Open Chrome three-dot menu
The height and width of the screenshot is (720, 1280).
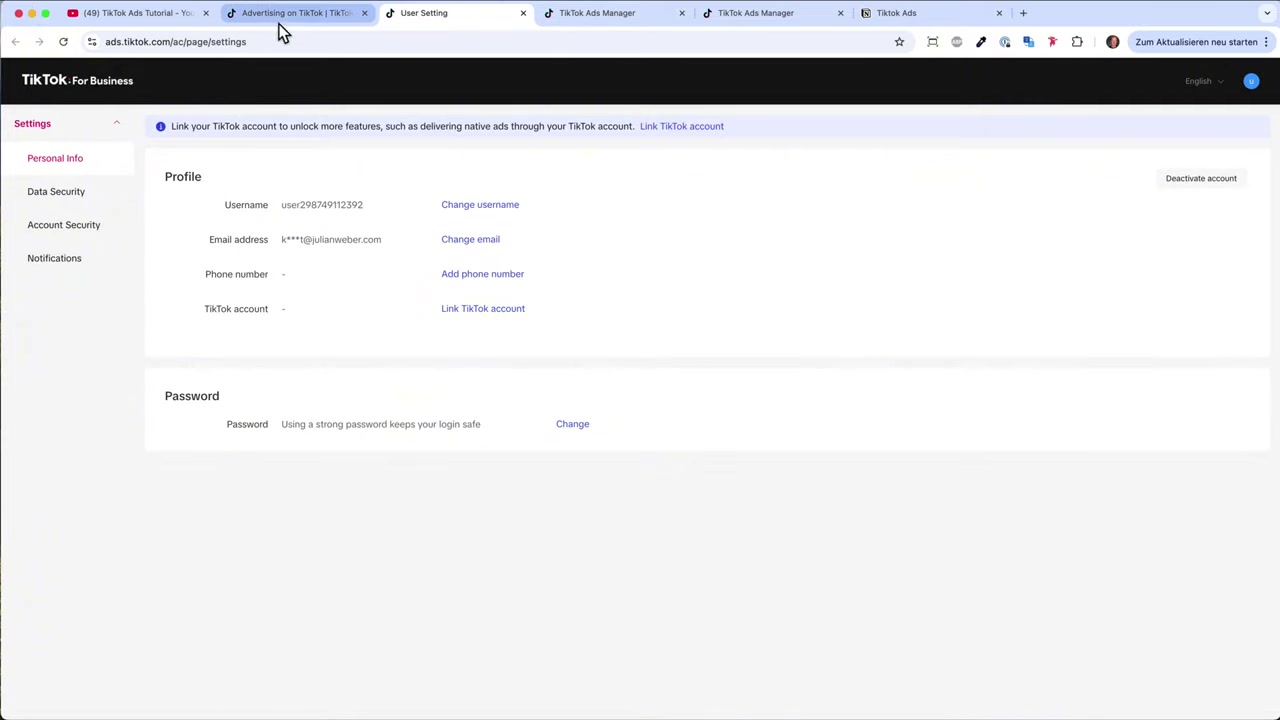(1266, 42)
